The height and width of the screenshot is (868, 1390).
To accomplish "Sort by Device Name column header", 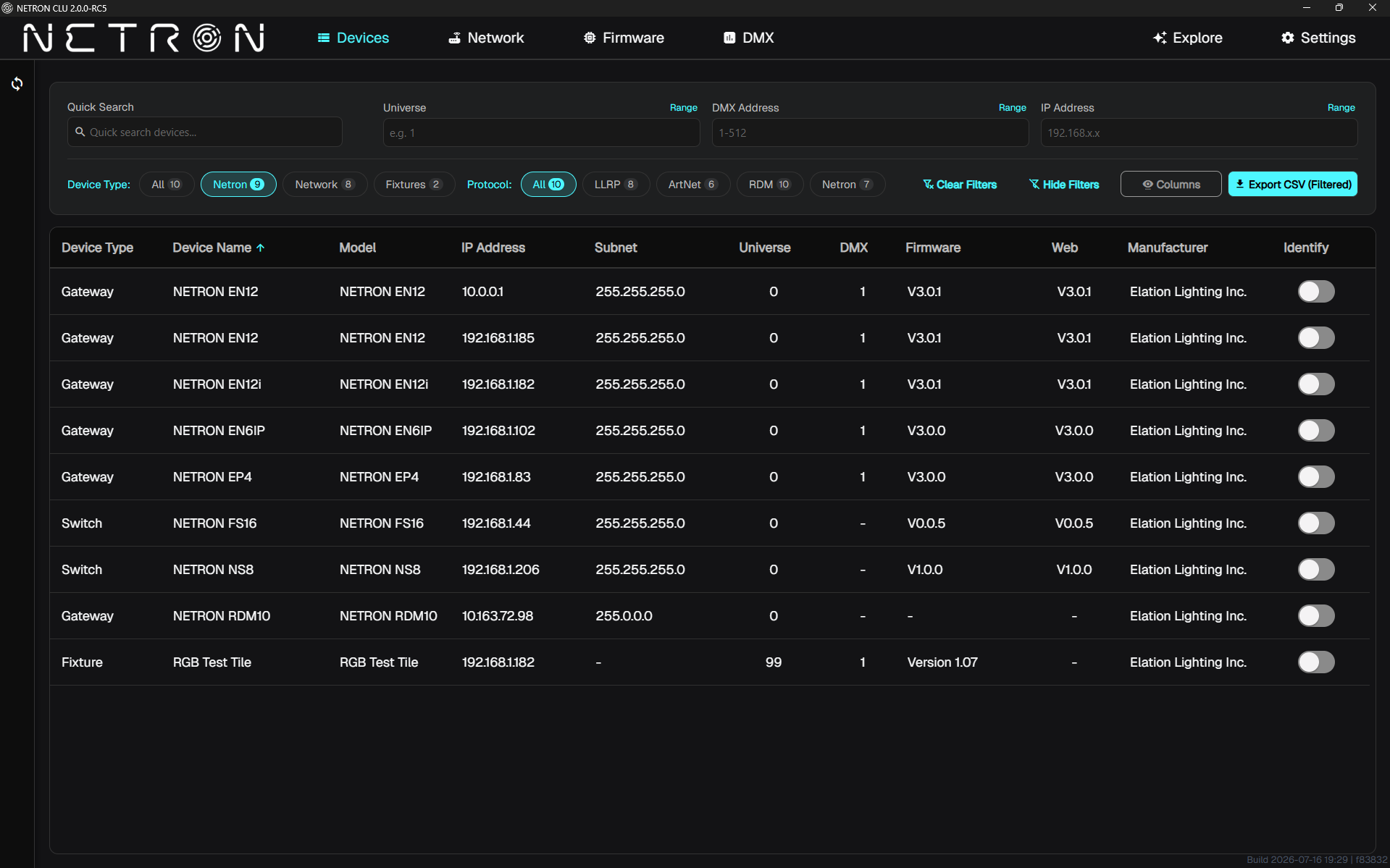I will pos(212,248).
